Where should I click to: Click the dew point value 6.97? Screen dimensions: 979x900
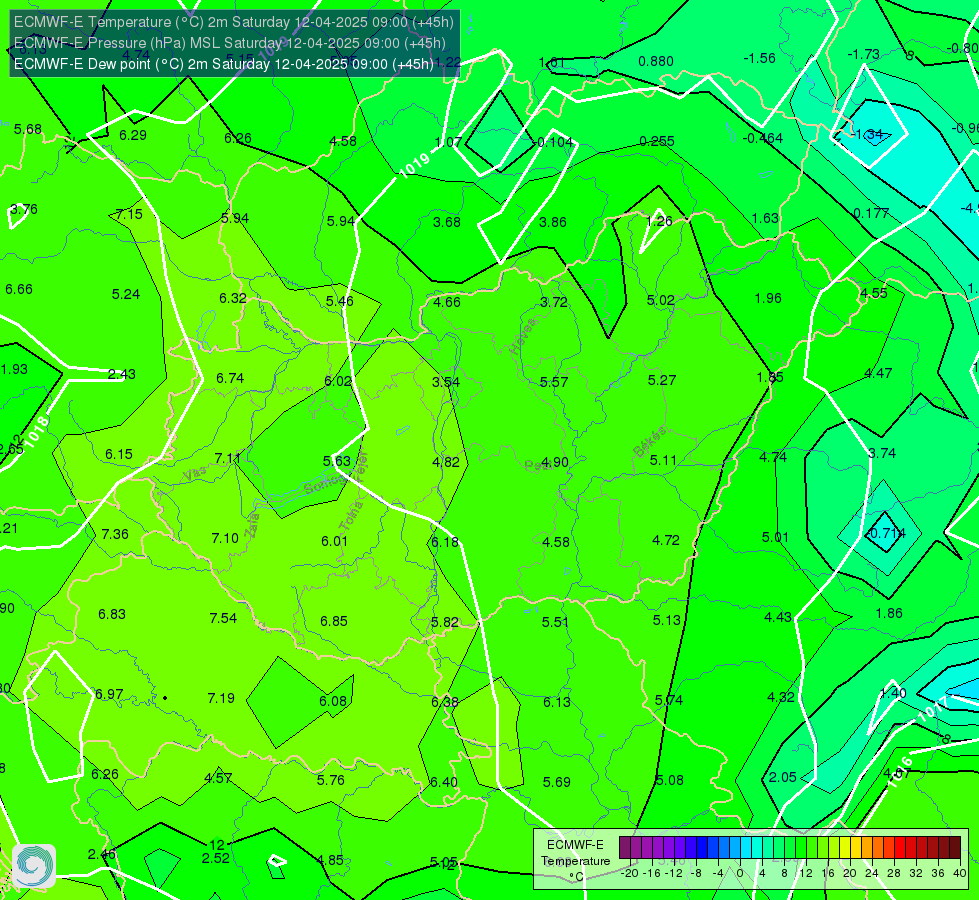[109, 694]
